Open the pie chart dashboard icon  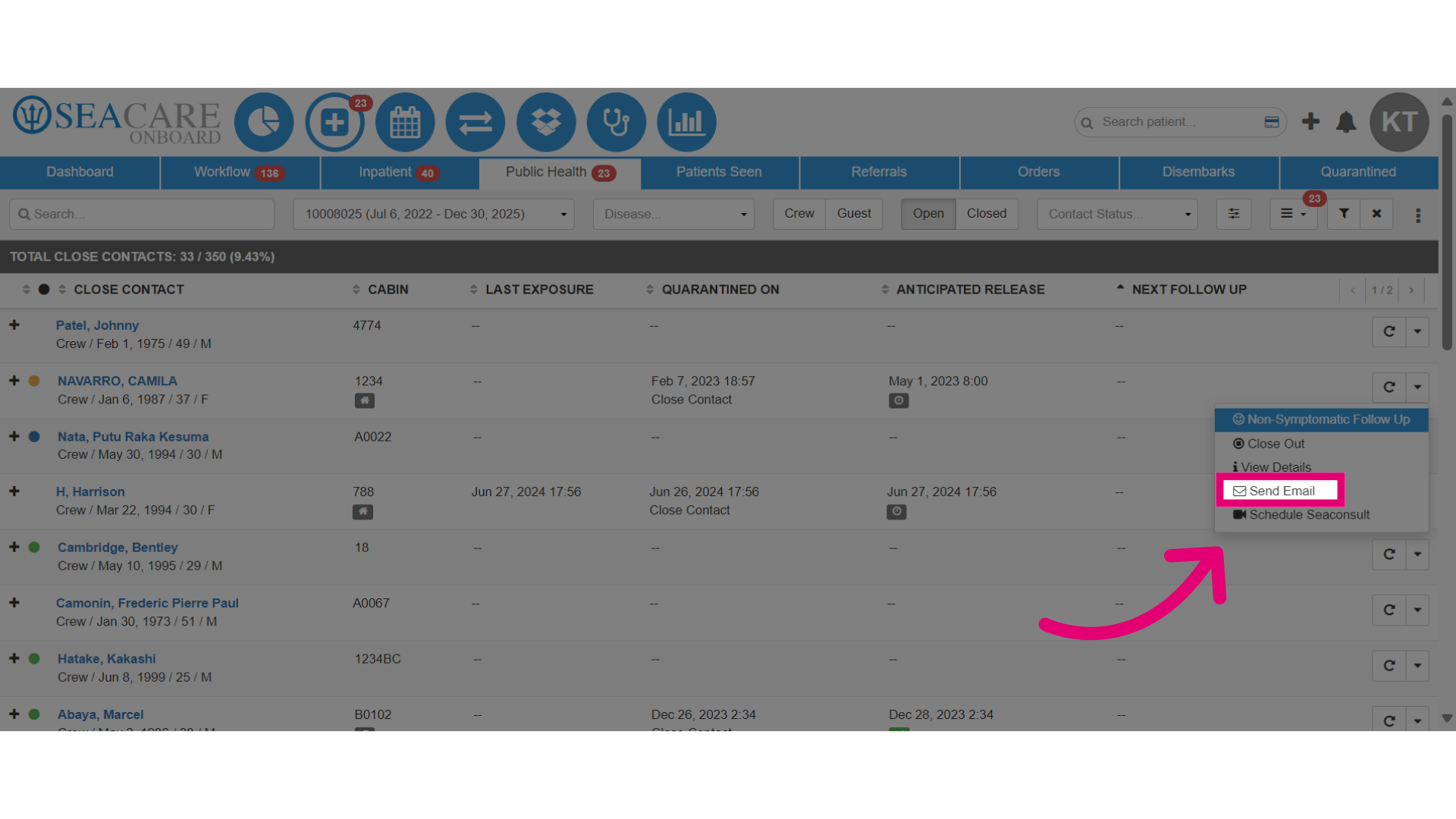point(264,122)
